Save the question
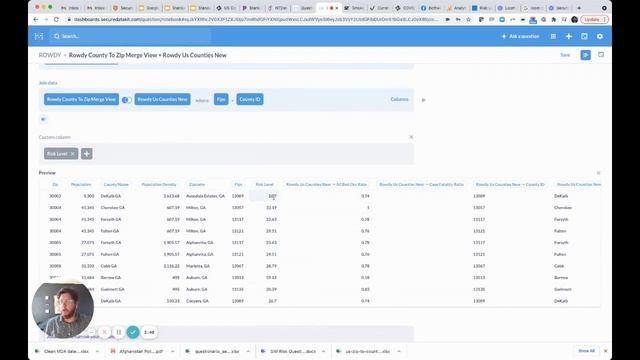The width and height of the screenshot is (640, 360). tap(565, 55)
